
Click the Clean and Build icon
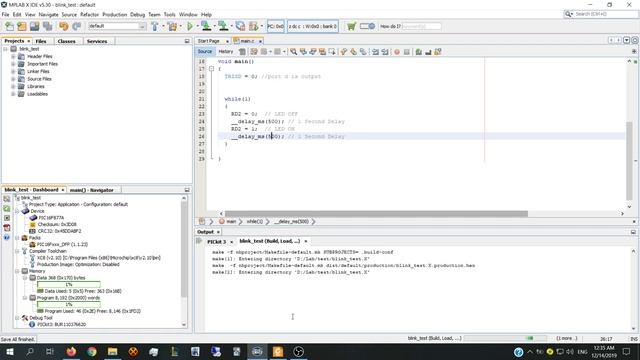pyautogui.click(x=172, y=27)
